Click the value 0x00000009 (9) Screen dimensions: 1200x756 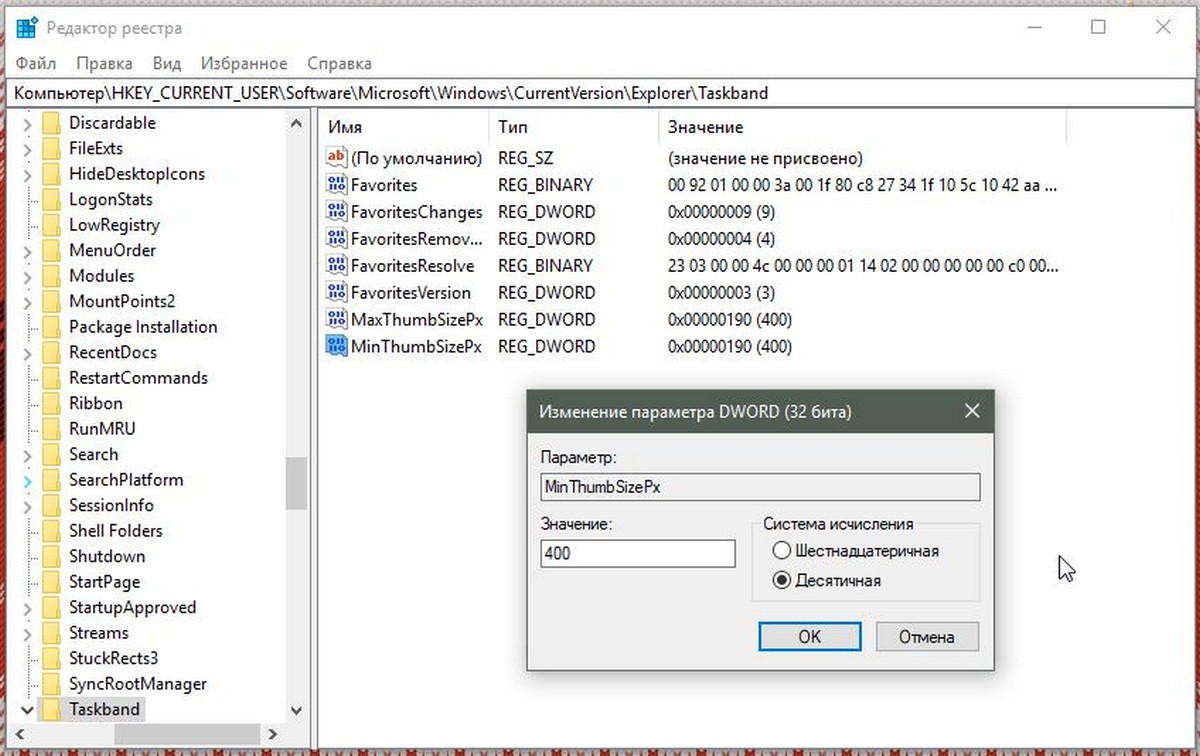pyautogui.click(x=721, y=212)
